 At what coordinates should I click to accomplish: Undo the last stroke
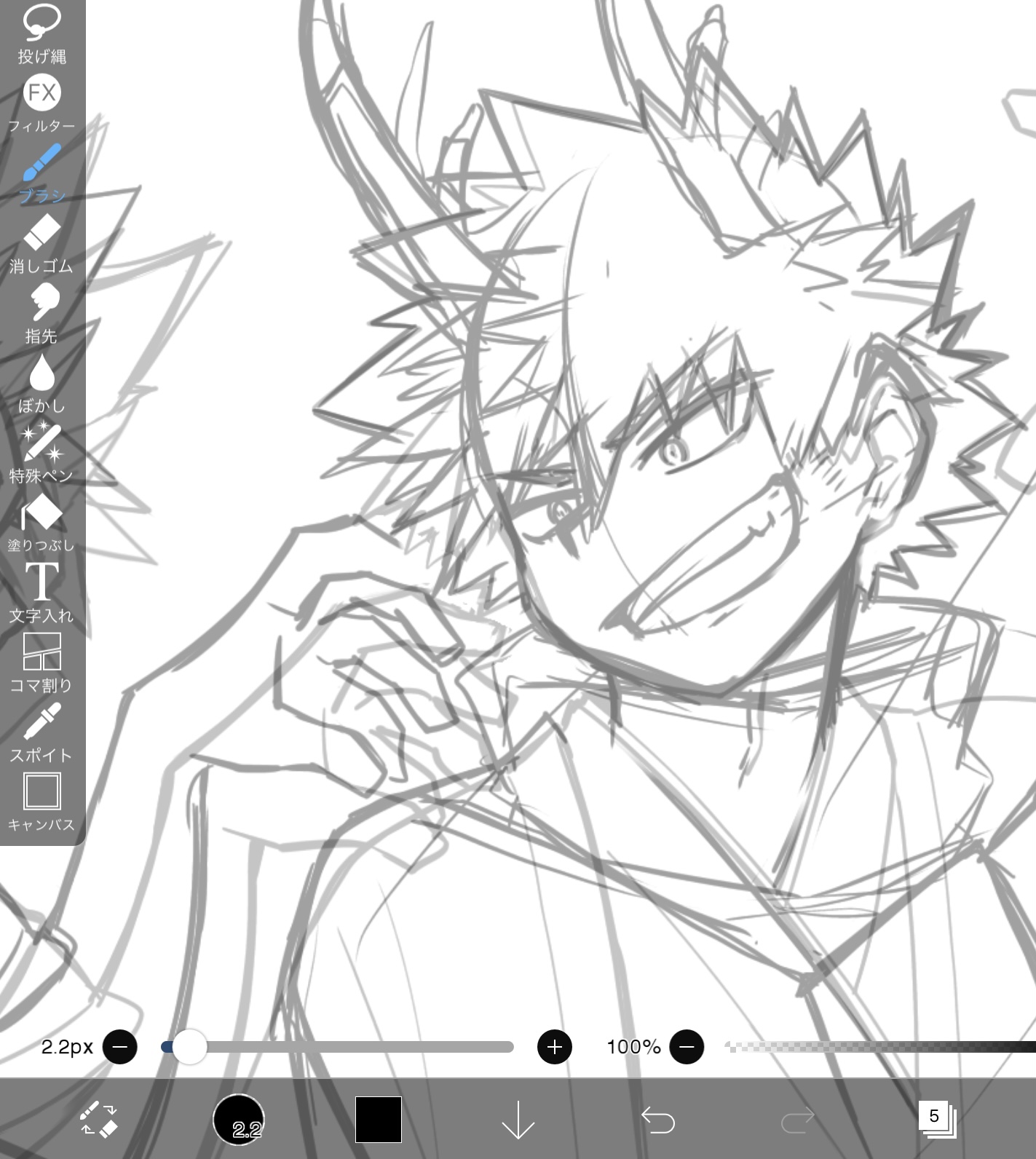657,1120
